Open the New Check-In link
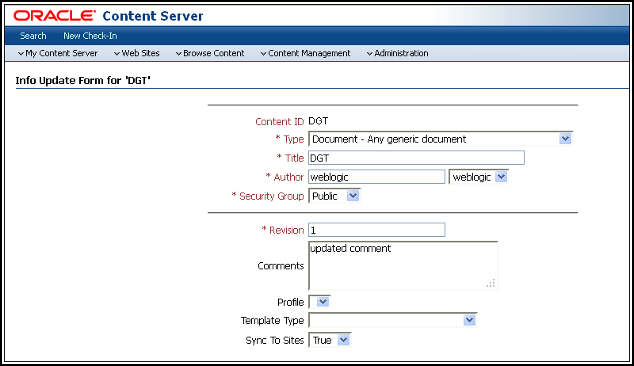634x366 pixels. click(90, 36)
